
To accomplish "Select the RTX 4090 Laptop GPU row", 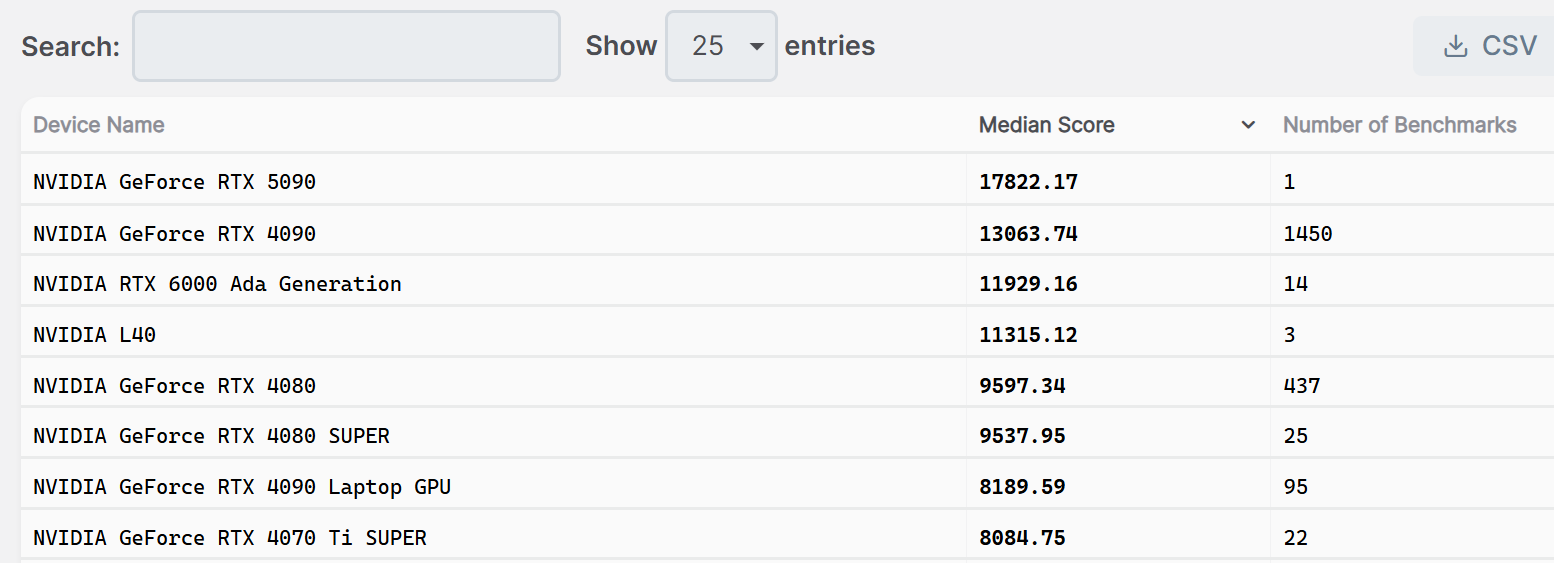I will [242, 487].
